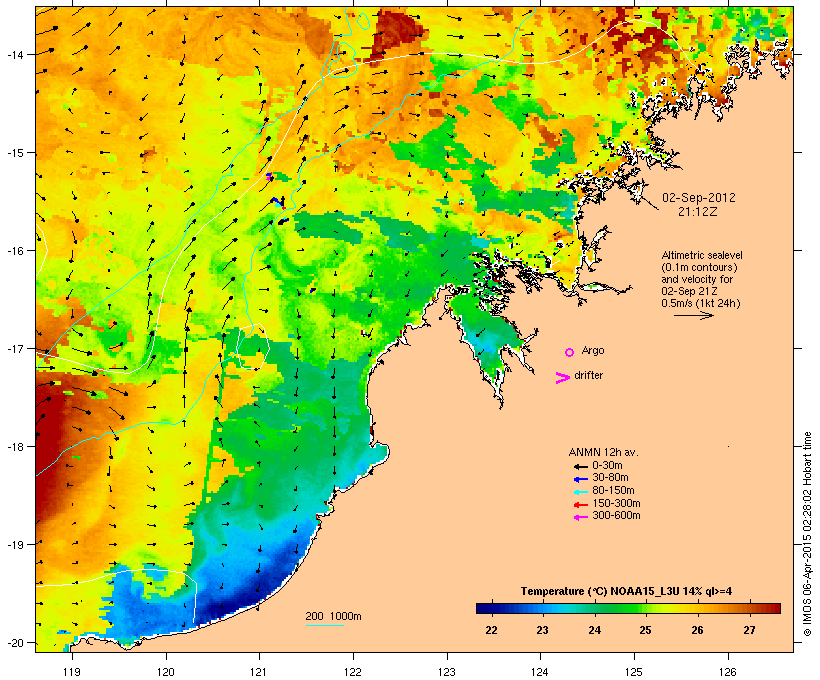The width and height of the screenshot is (820, 680).
Task: Click the temperature colorbar
Action: (x=628, y=608)
